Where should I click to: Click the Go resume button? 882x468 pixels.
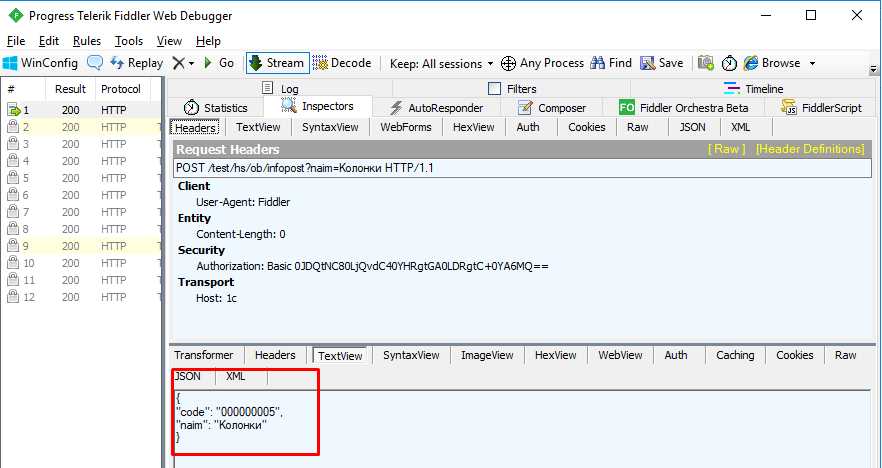pyautogui.click(x=219, y=63)
